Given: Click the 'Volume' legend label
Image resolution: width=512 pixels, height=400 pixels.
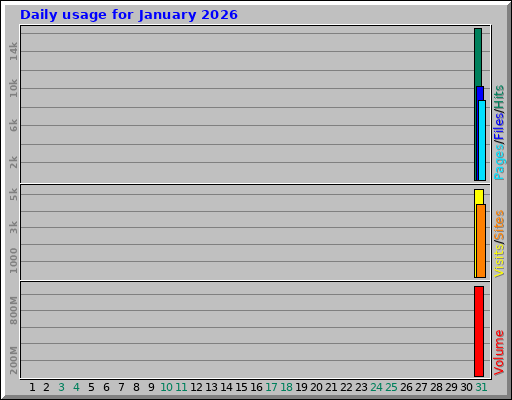Looking at the screenshot, I should pos(499,353).
